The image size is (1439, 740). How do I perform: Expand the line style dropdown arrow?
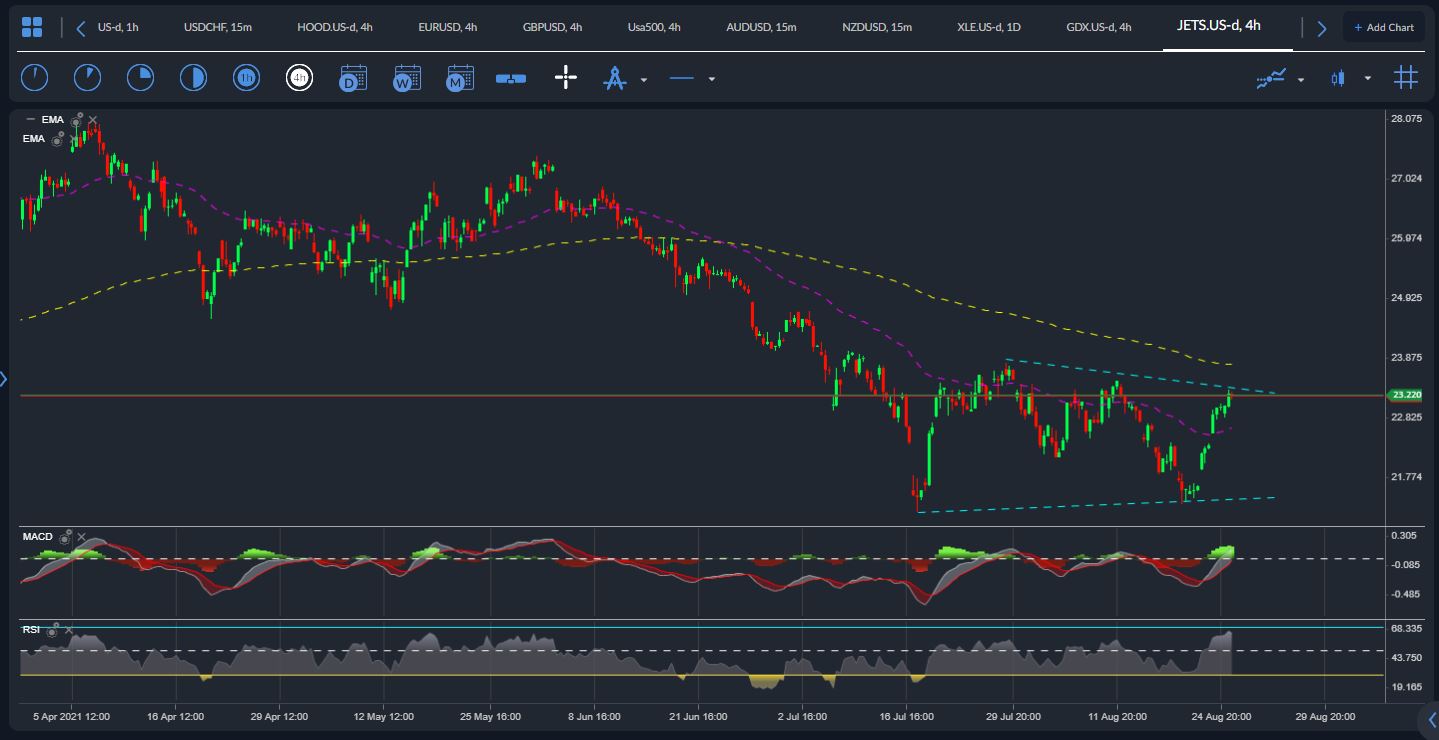click(711, 79)
